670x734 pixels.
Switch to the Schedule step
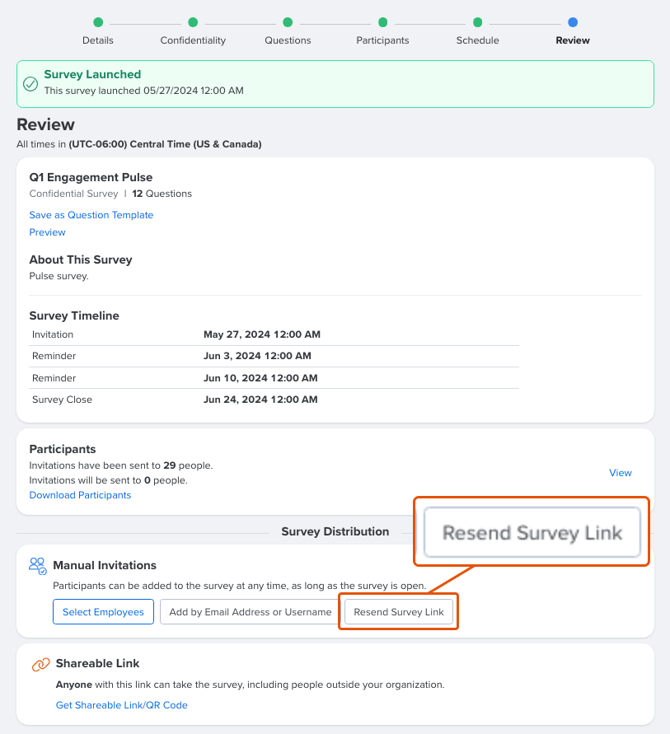pyautogui.click(x=478, y=22)
